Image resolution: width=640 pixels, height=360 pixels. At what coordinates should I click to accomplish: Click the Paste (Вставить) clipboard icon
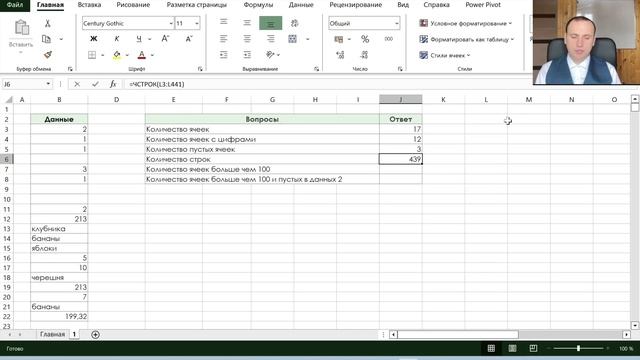click(x=22, y=28)
